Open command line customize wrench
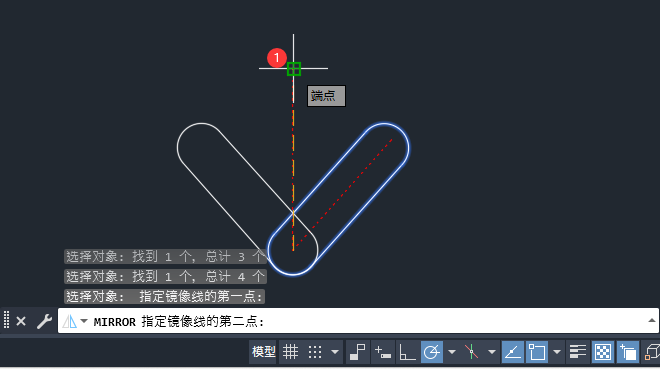660x369 pixels. (x=44, y=322)
